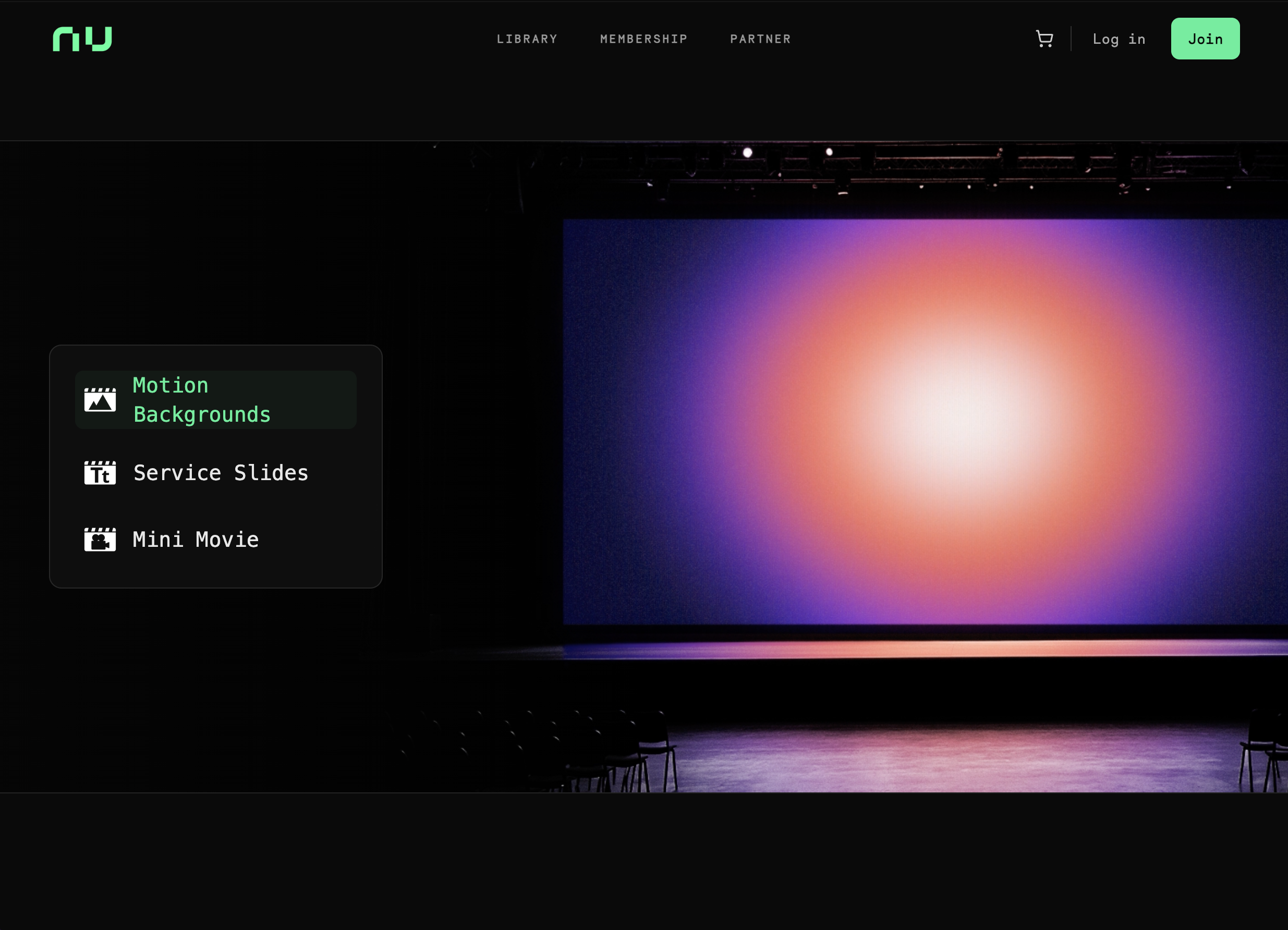Image resolution: width=1288 pixels, height=930 pixels.
Task: Select the Service Slides tab
Action: [216, 472]
